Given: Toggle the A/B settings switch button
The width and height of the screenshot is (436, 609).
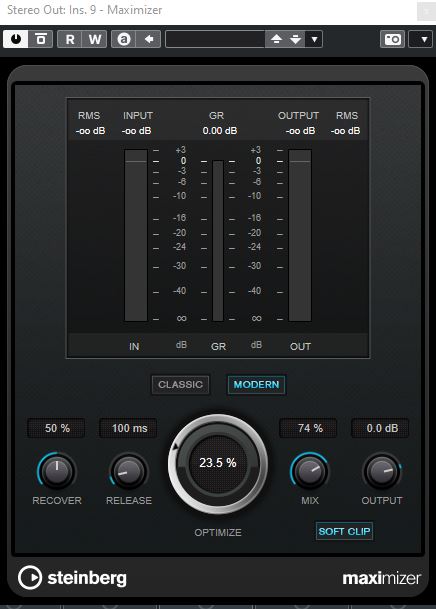Looking at the screenshot, I should pos(123,39).
